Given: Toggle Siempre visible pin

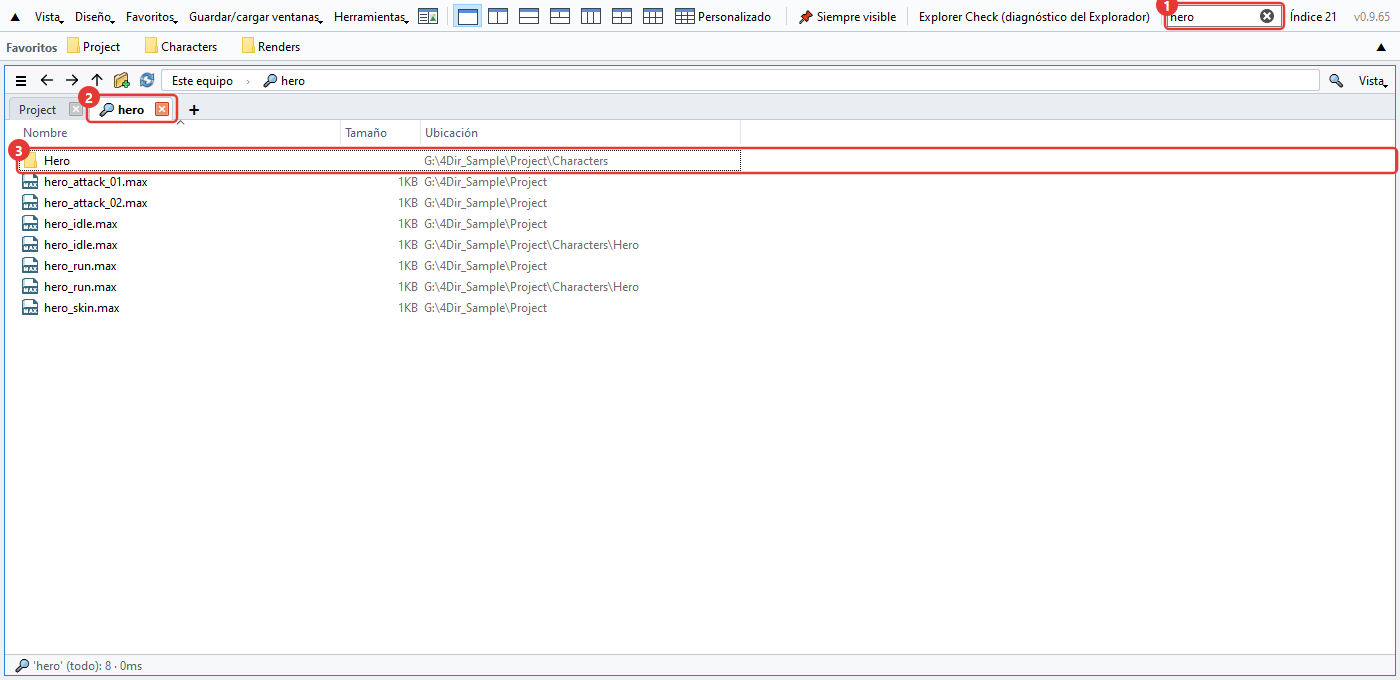Looking at the screenshot, I should tap(847, 17).
